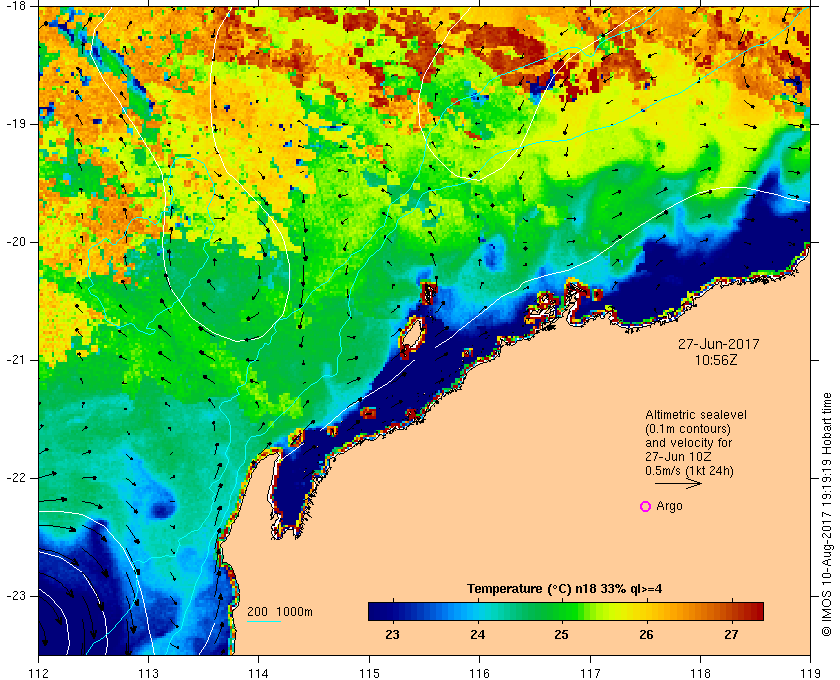Click the colorbar tick label 24
The height and width of the screenshot is (680, 840).
pyautogui.click(x=477, y=635)
